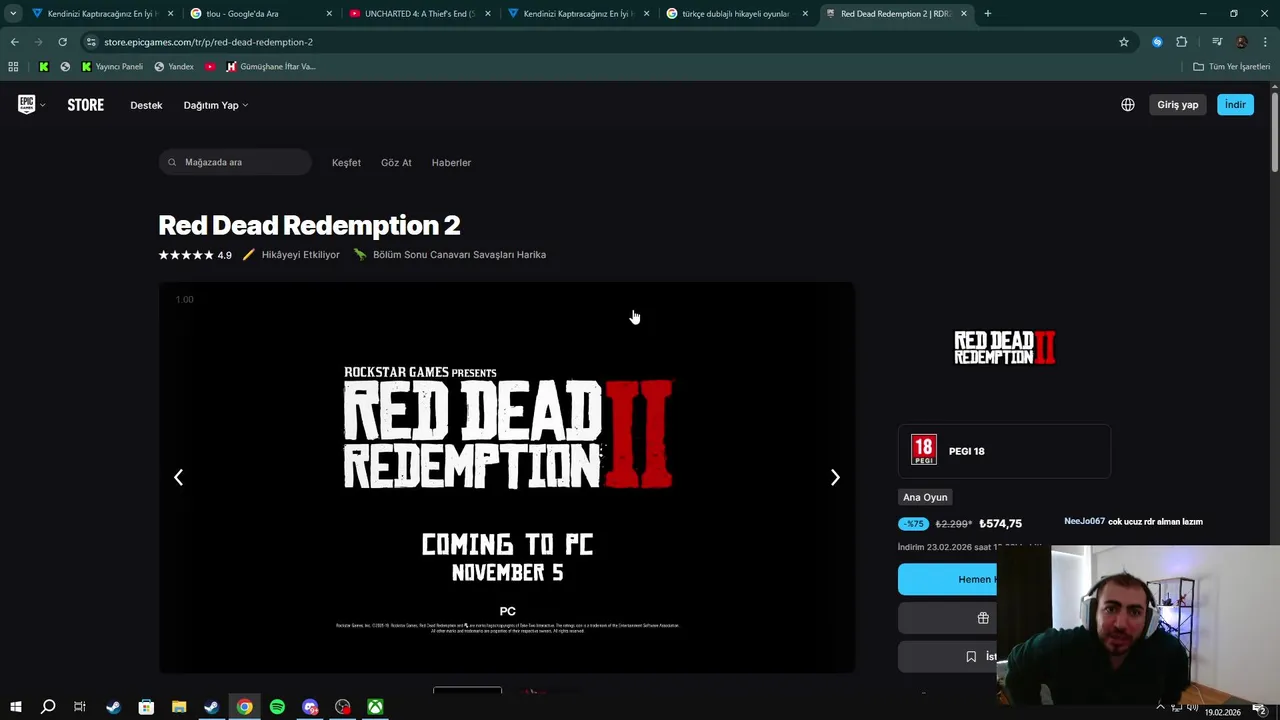Image resolution: width=1280 pixels, height=720 pixels.
Task: Open the Chrome profile avatar
Action: click(x=1241, y=42)
